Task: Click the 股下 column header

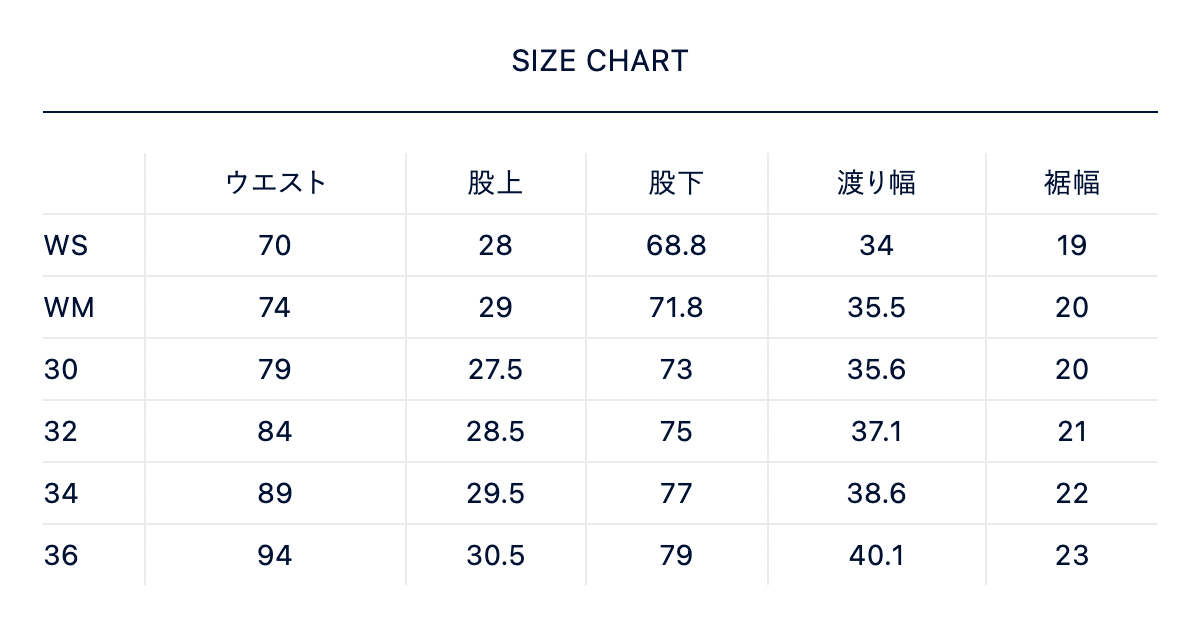Action: [676, 183]
